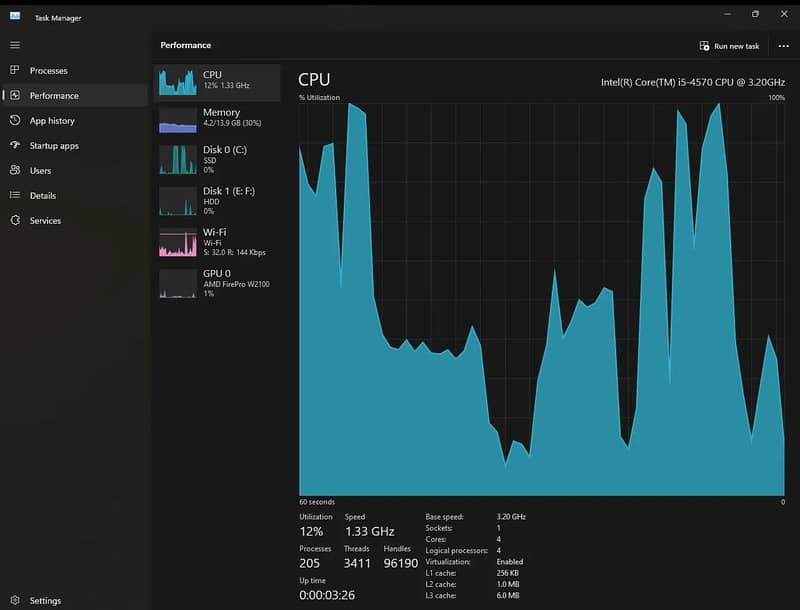
Task: Click the Task Manager app icon
Action: pos(15,16)
